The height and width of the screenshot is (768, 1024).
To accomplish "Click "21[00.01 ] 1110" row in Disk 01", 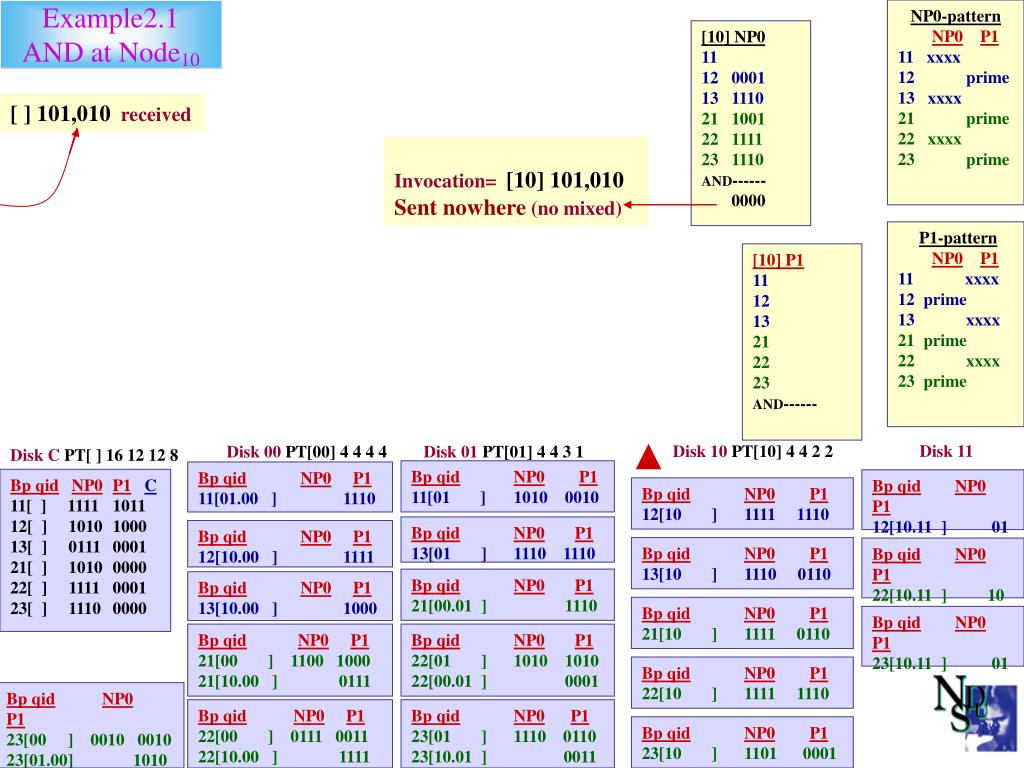I will pos(504,605).
